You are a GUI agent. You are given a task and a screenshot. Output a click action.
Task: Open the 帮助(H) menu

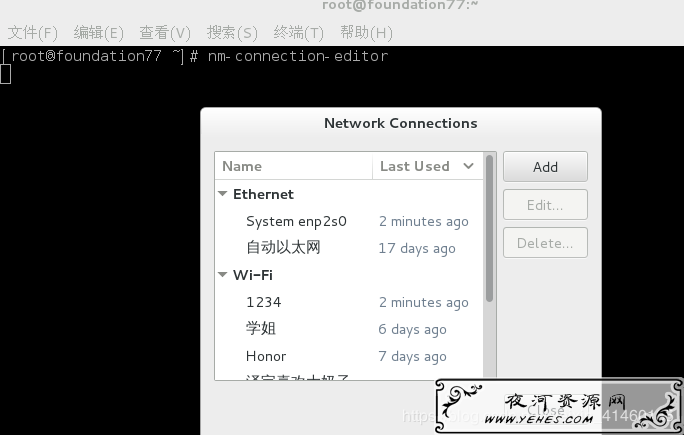coord(366,33)
